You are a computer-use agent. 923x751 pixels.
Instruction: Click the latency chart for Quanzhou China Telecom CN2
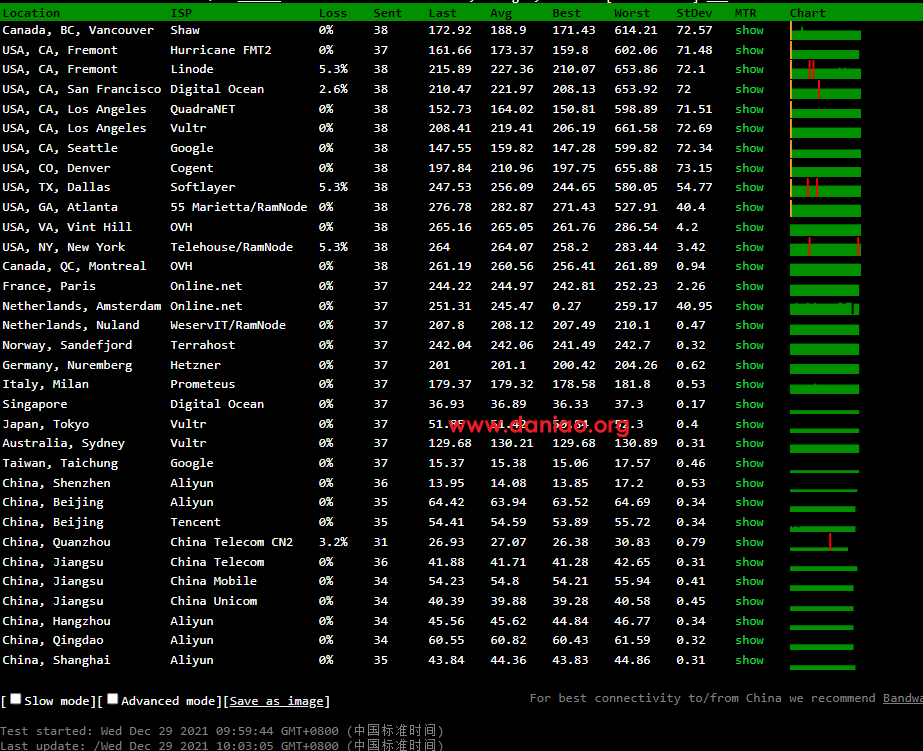pyautogui.click(x=819, y=541)
